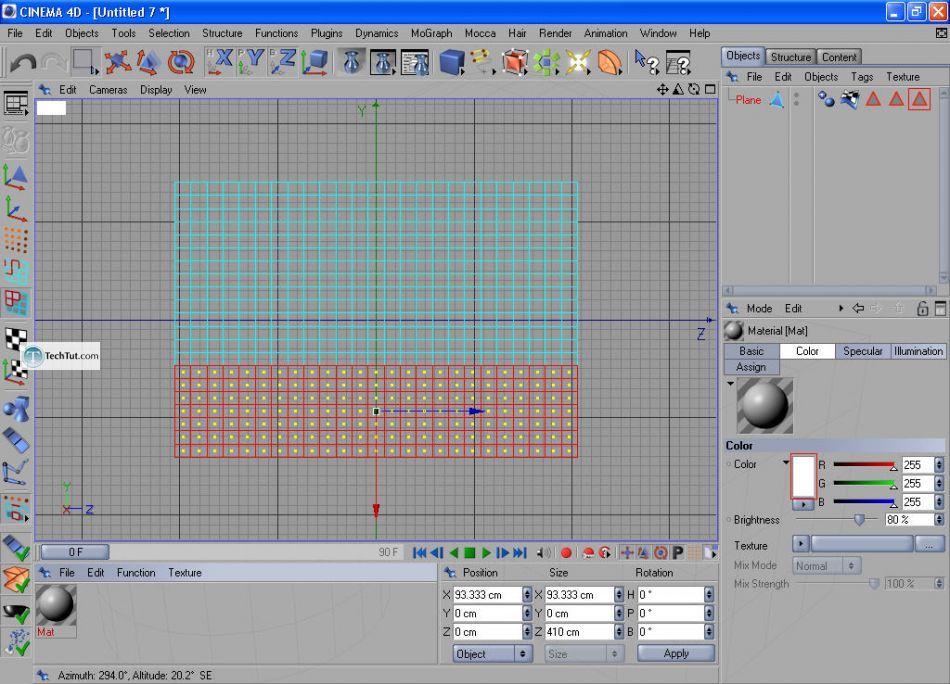Open the Color mode triangle dropdown
The width and height of the screenshot is (950, 684).
click(786, 463)
